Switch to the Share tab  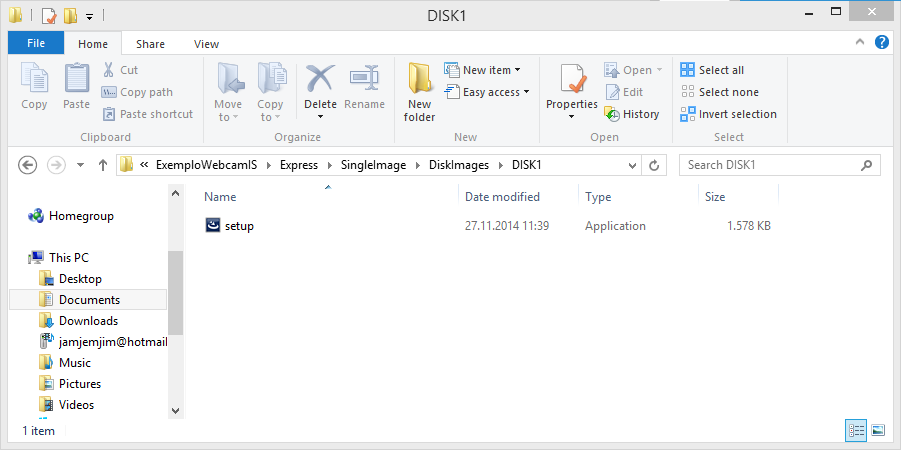pos(151,44)
